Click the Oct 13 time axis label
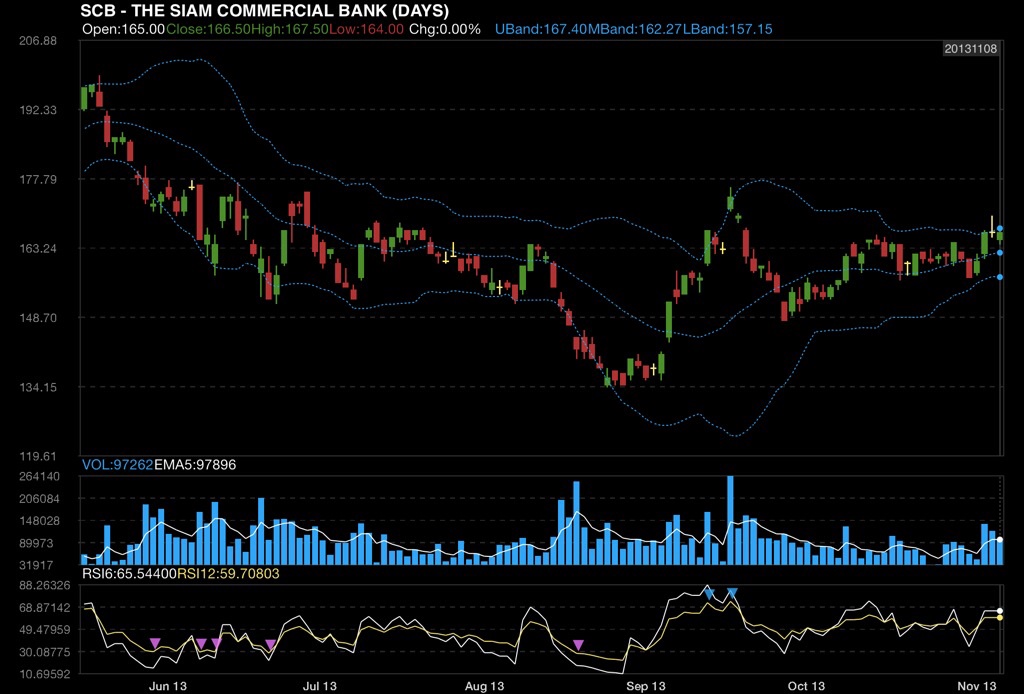1024x694 pixels. 806,686
